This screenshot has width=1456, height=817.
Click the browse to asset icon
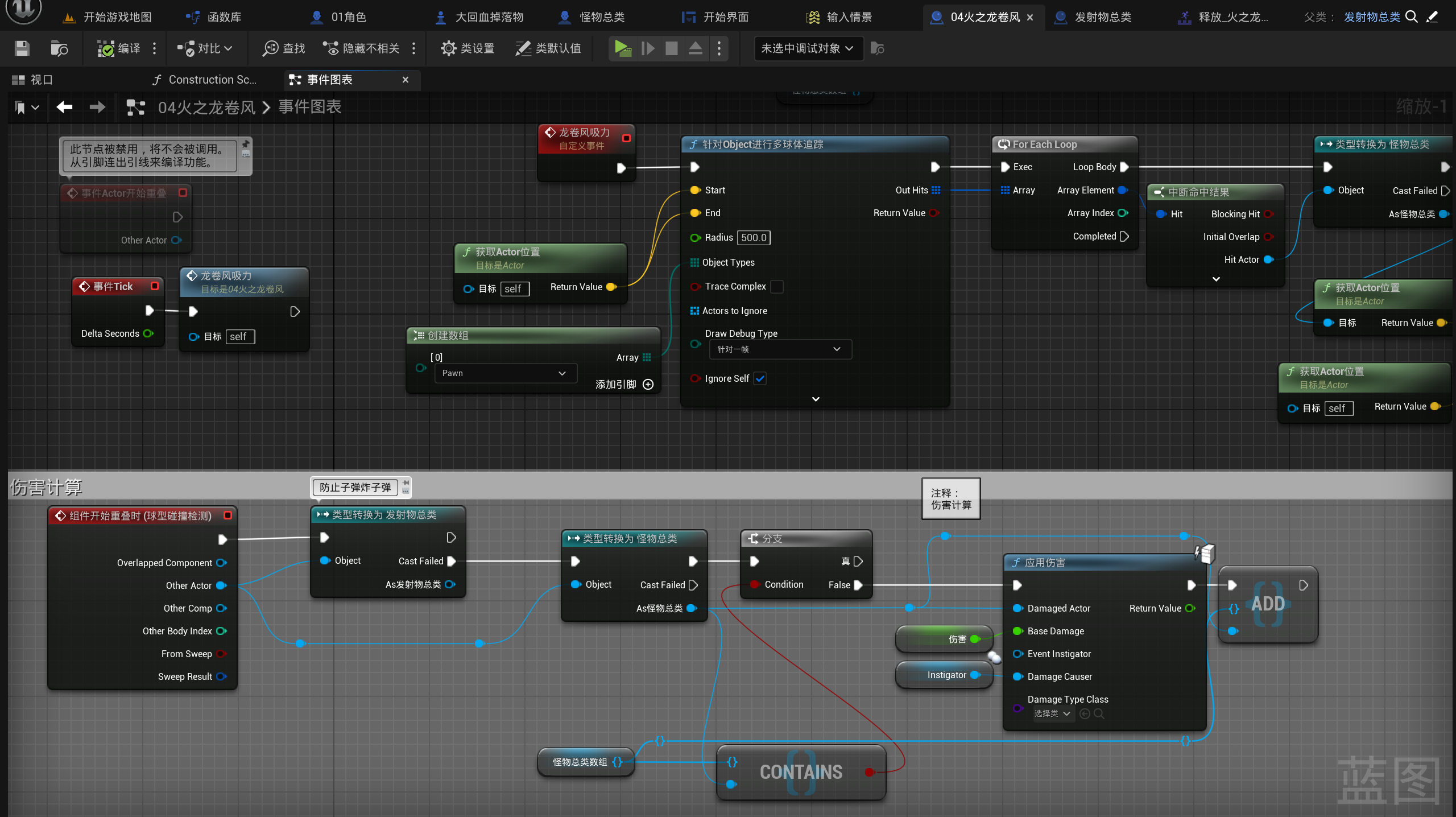tap(59, 48)
